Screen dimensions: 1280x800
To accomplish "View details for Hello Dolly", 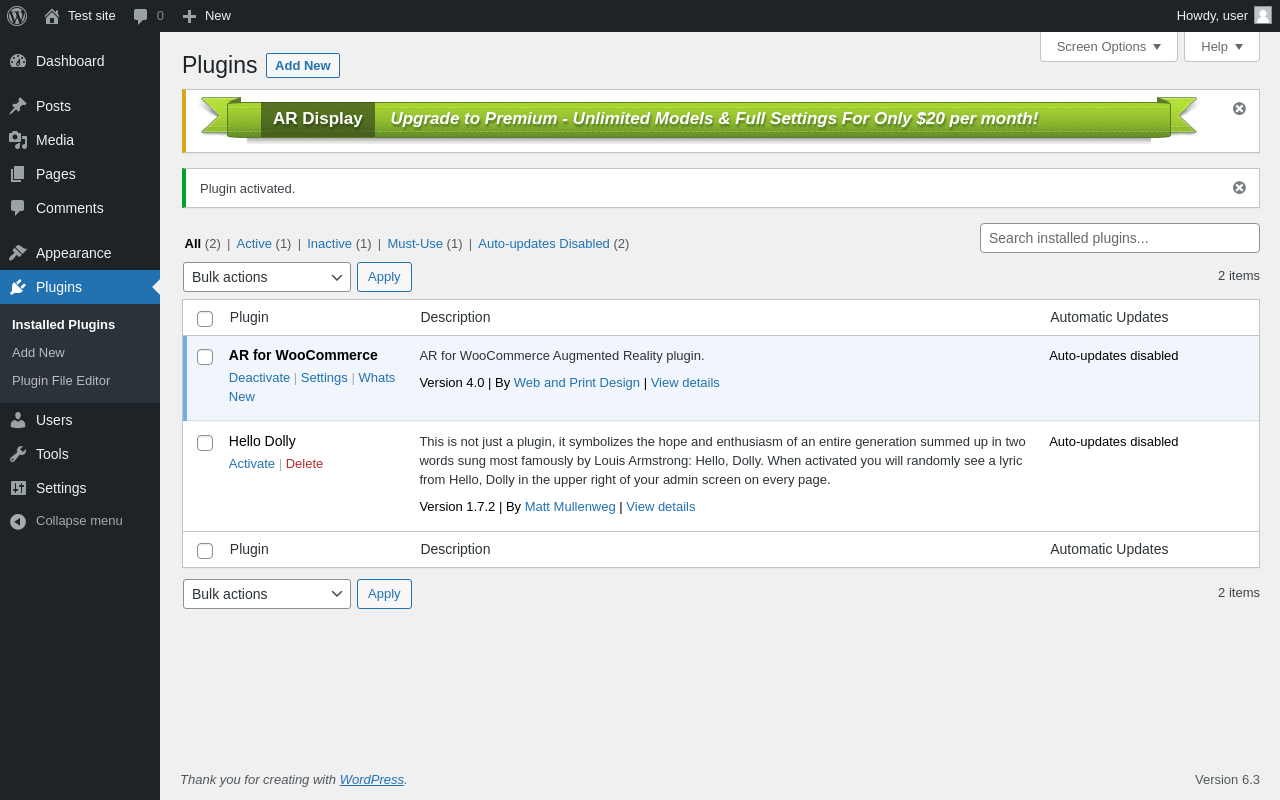I will pyautogui.click(x=661, y=506).
